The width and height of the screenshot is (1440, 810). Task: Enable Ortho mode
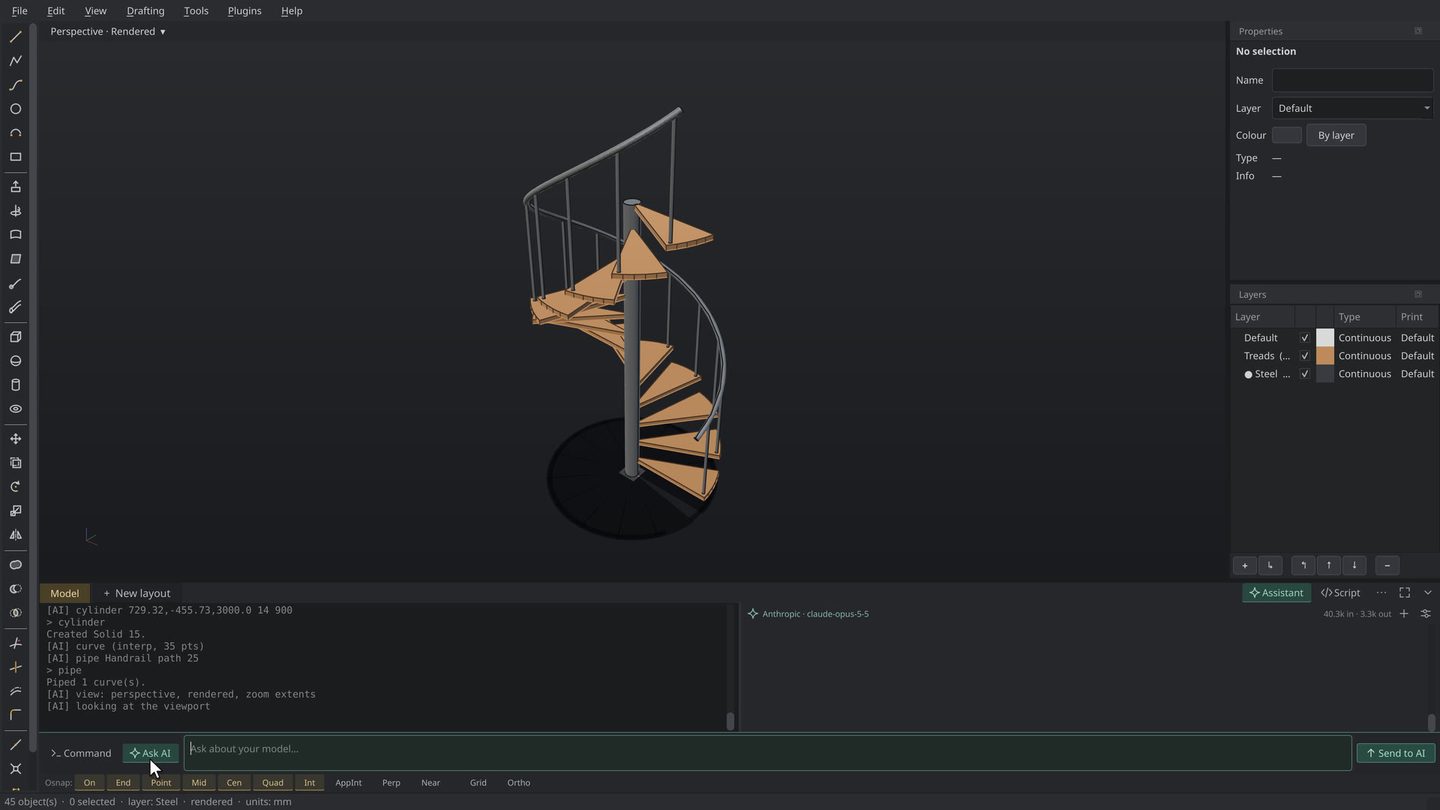point(518,783)
